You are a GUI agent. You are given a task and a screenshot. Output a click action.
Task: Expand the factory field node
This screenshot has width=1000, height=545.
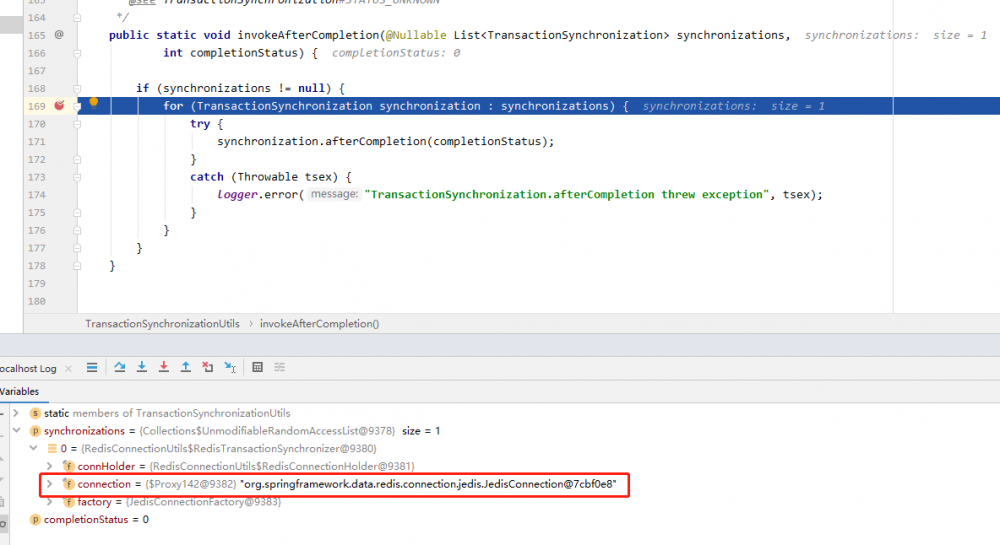(50, 502)
